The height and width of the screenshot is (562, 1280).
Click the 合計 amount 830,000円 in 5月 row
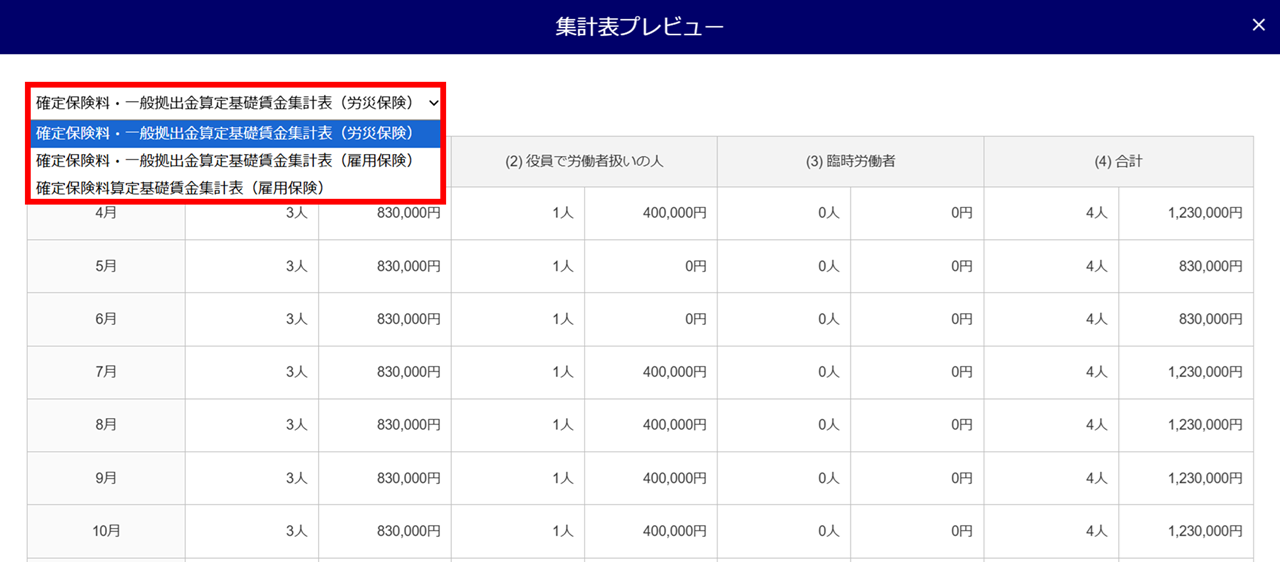click(1210, 266)
